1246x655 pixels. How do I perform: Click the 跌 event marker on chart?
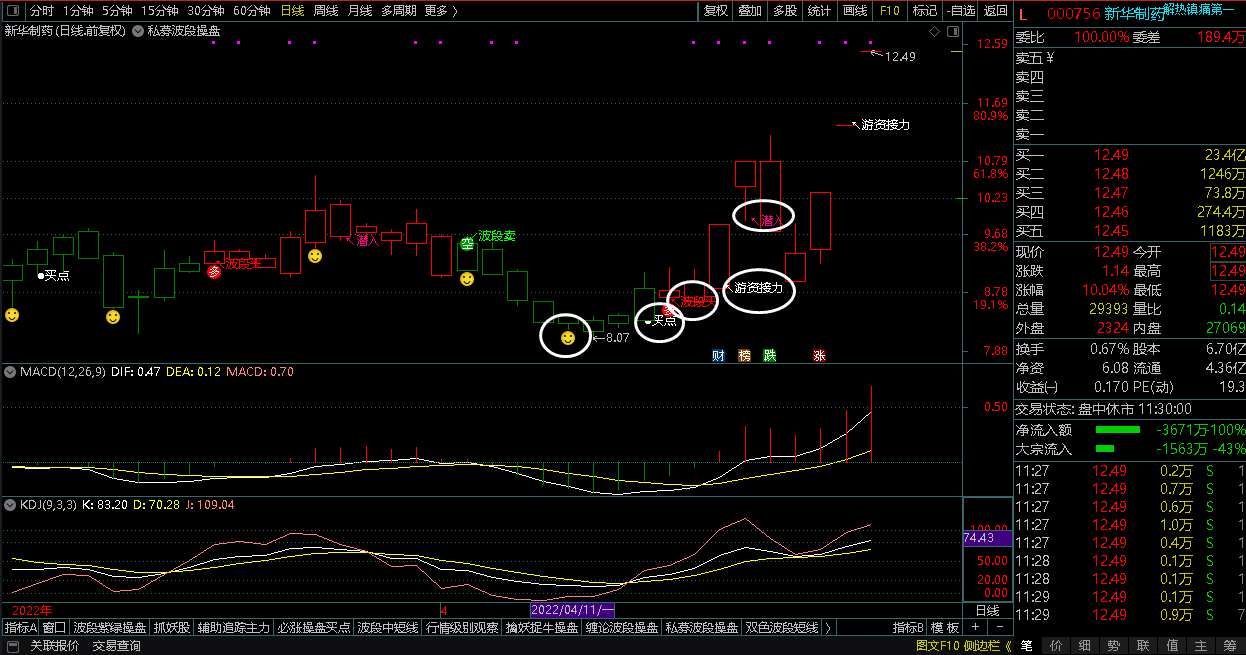(x=769, y=355)
